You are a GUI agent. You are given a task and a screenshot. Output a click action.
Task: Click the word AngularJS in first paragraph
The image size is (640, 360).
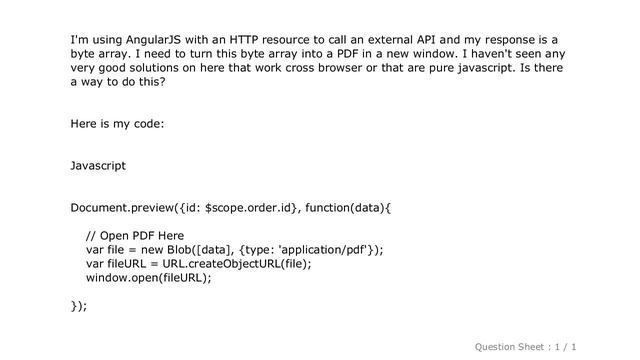click(153, 40)
